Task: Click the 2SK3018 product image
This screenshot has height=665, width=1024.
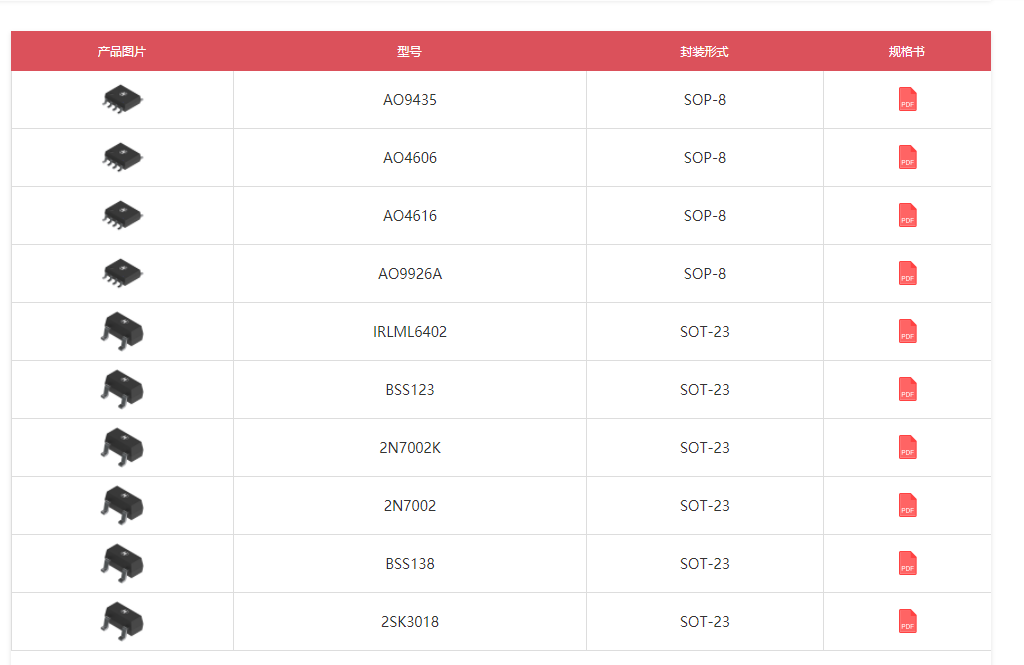Action: point(122,620)
